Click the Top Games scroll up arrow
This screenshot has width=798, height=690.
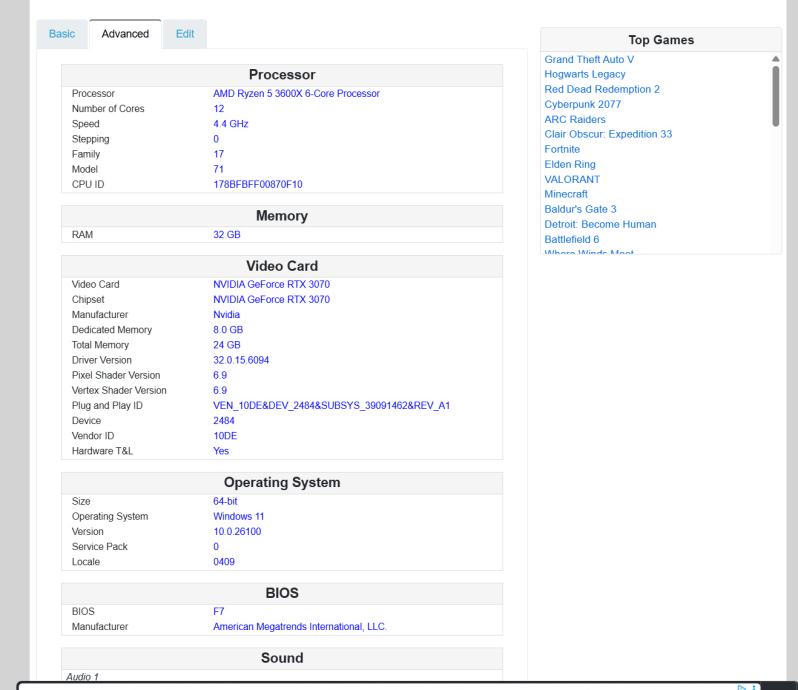pos(776,59)
